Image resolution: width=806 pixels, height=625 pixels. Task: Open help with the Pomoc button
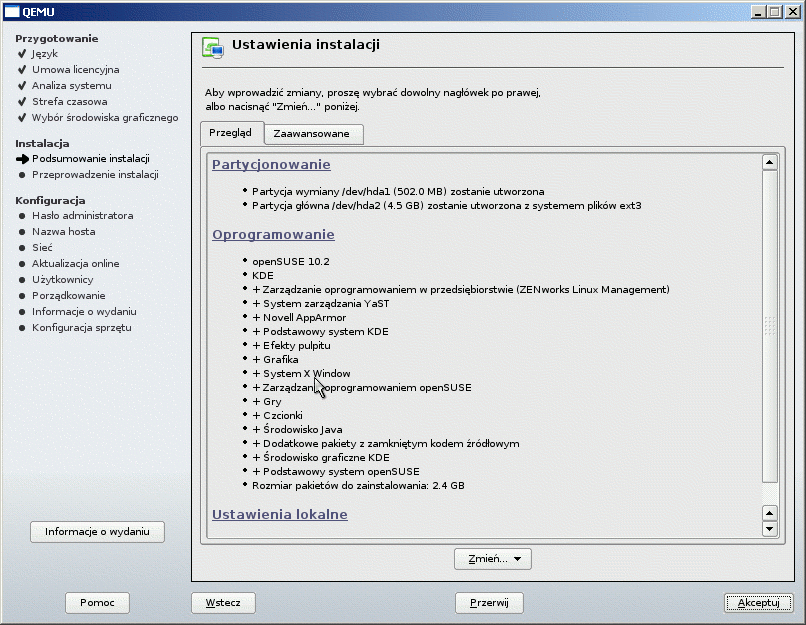(x=98, y=603)
